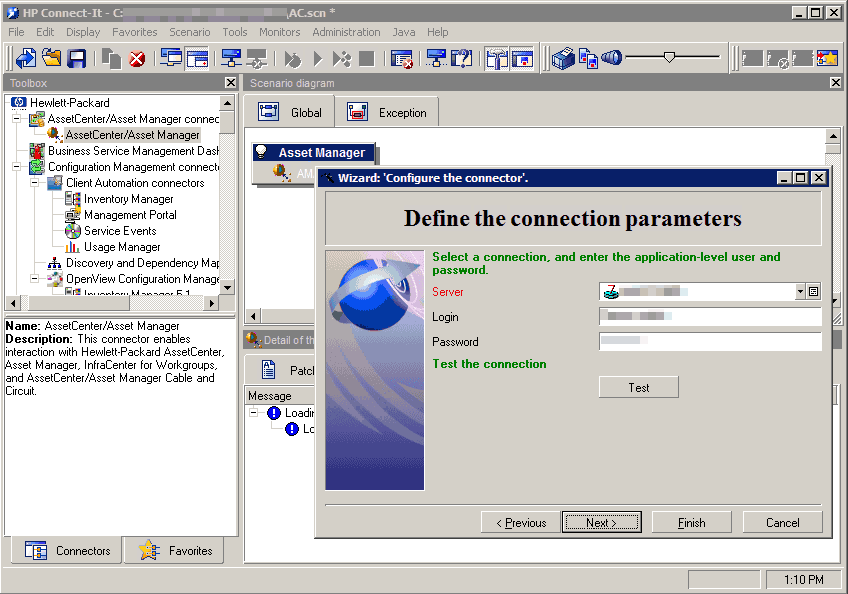Copy the selected connector
This screenshot has width=848, height=594.
[113, 58]
